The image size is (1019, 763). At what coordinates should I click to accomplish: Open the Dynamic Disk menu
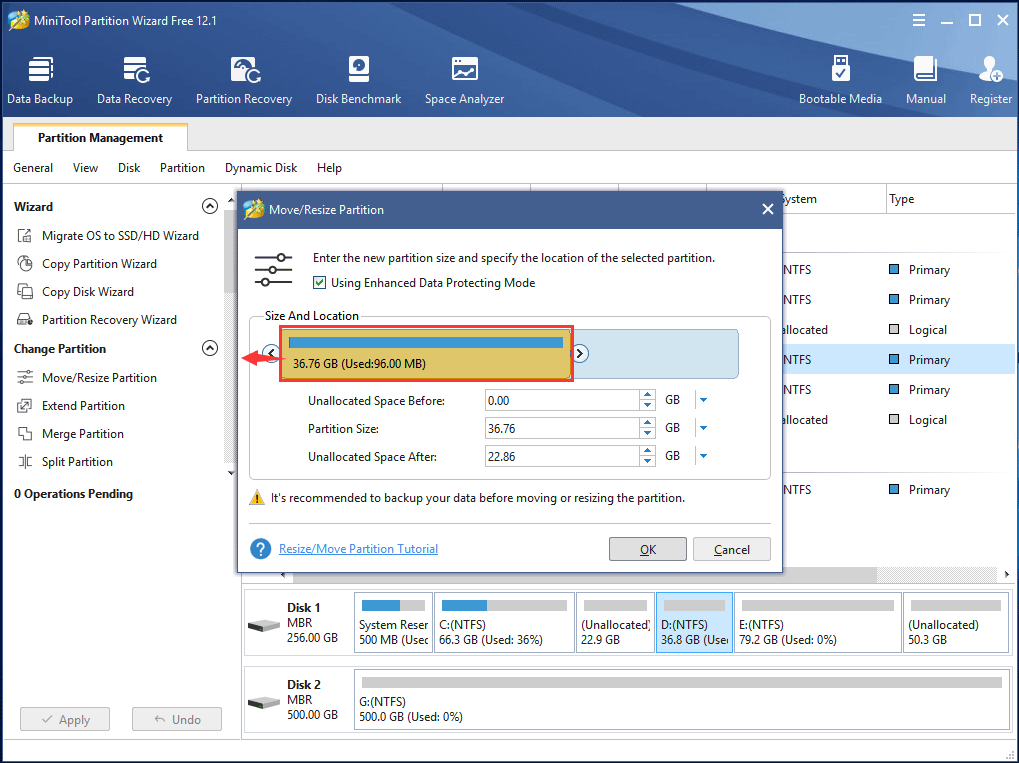(261, 168)
